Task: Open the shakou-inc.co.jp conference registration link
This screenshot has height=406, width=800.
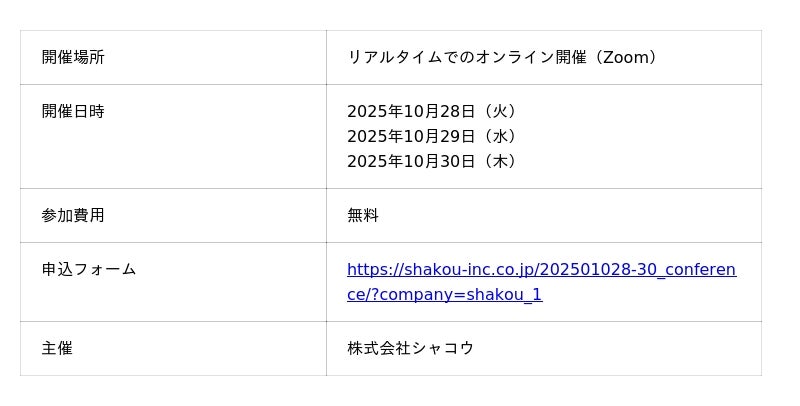Action: pos(541,270)
